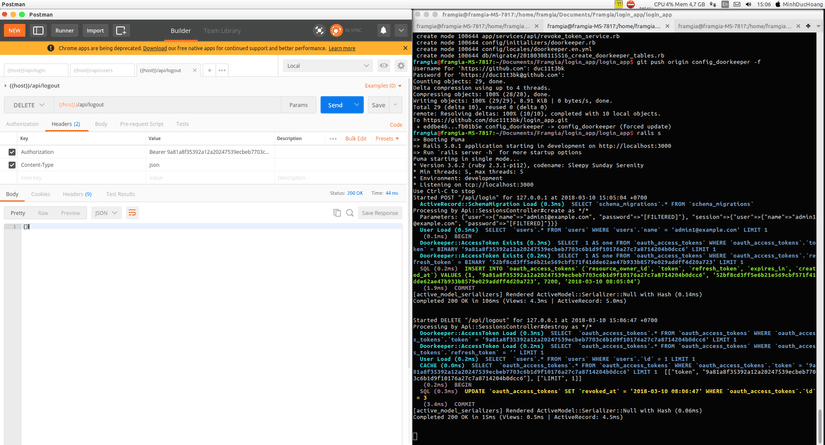The width and height of the screenshot is (825, 445).
Task: Click the Params button
Action: pos(298,105)
